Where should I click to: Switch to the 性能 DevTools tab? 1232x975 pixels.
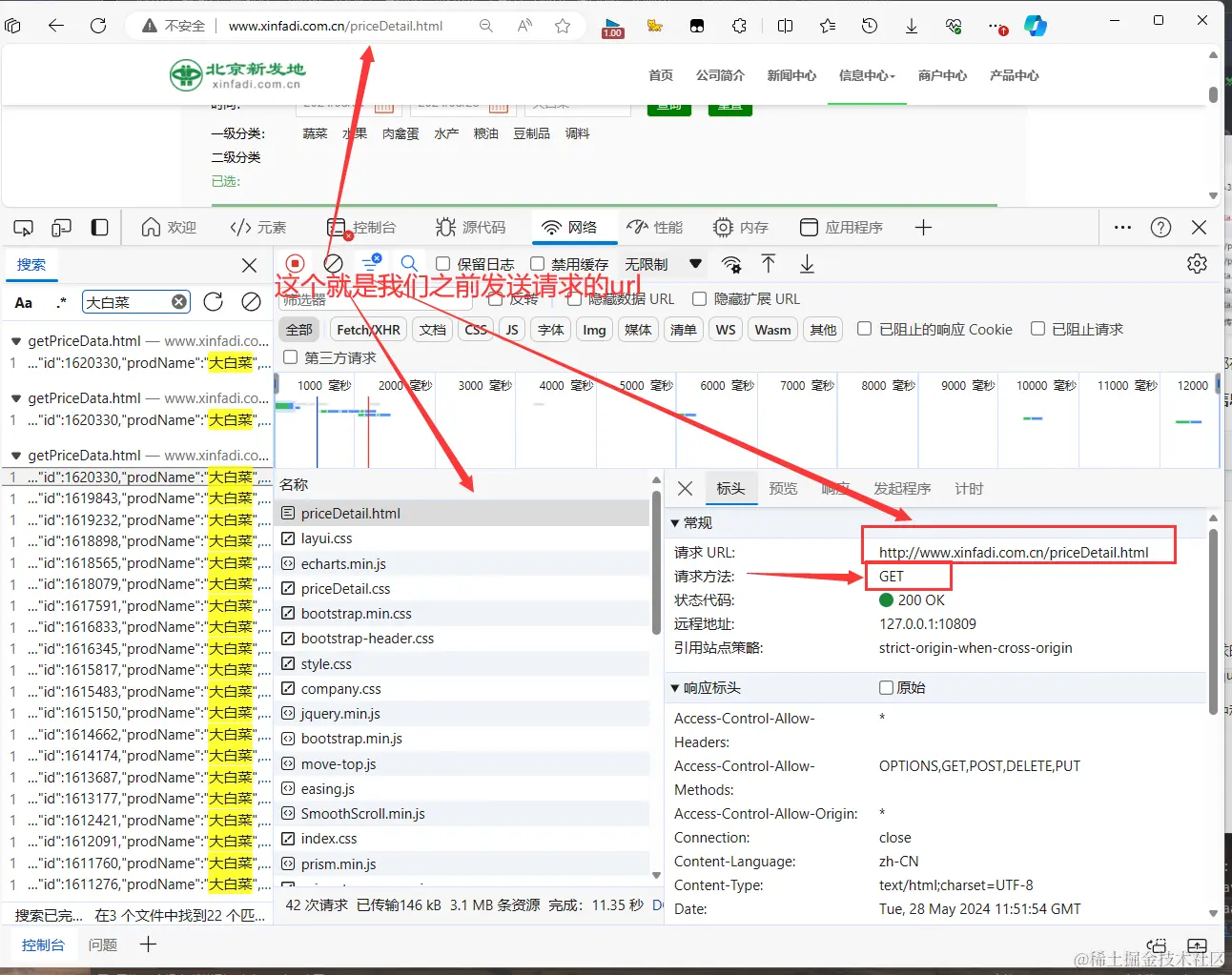(x=655, y=227)
